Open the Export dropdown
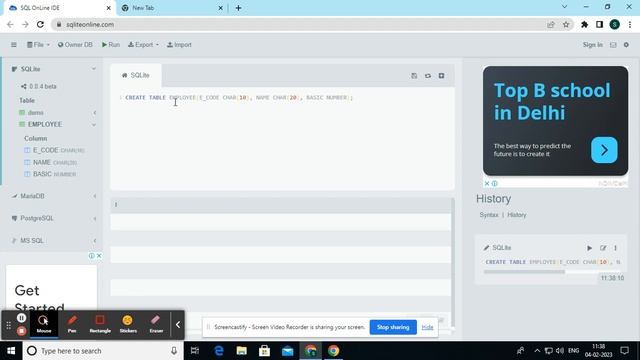Viewport: 640px width, 360px height. point(143,44)
